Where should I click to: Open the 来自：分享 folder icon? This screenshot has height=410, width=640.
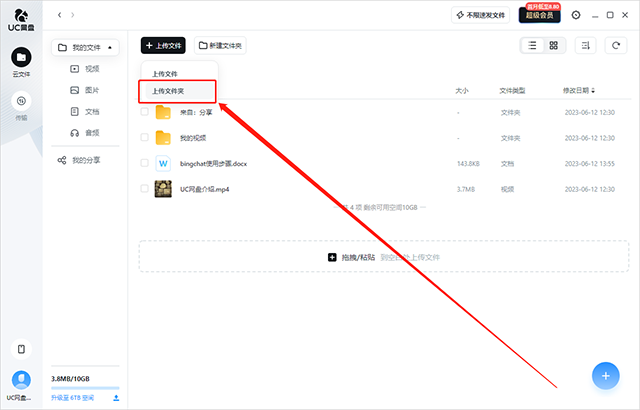coord(163,112)
